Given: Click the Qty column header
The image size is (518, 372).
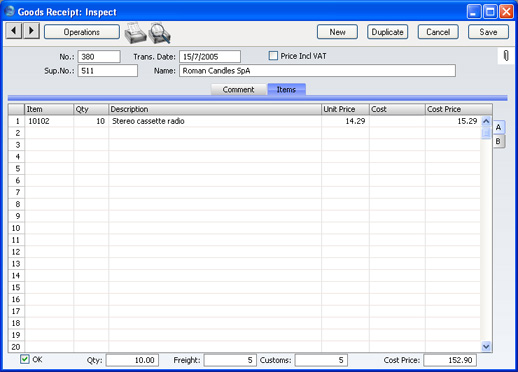Looking at the screenshot, I should [91, 109].
